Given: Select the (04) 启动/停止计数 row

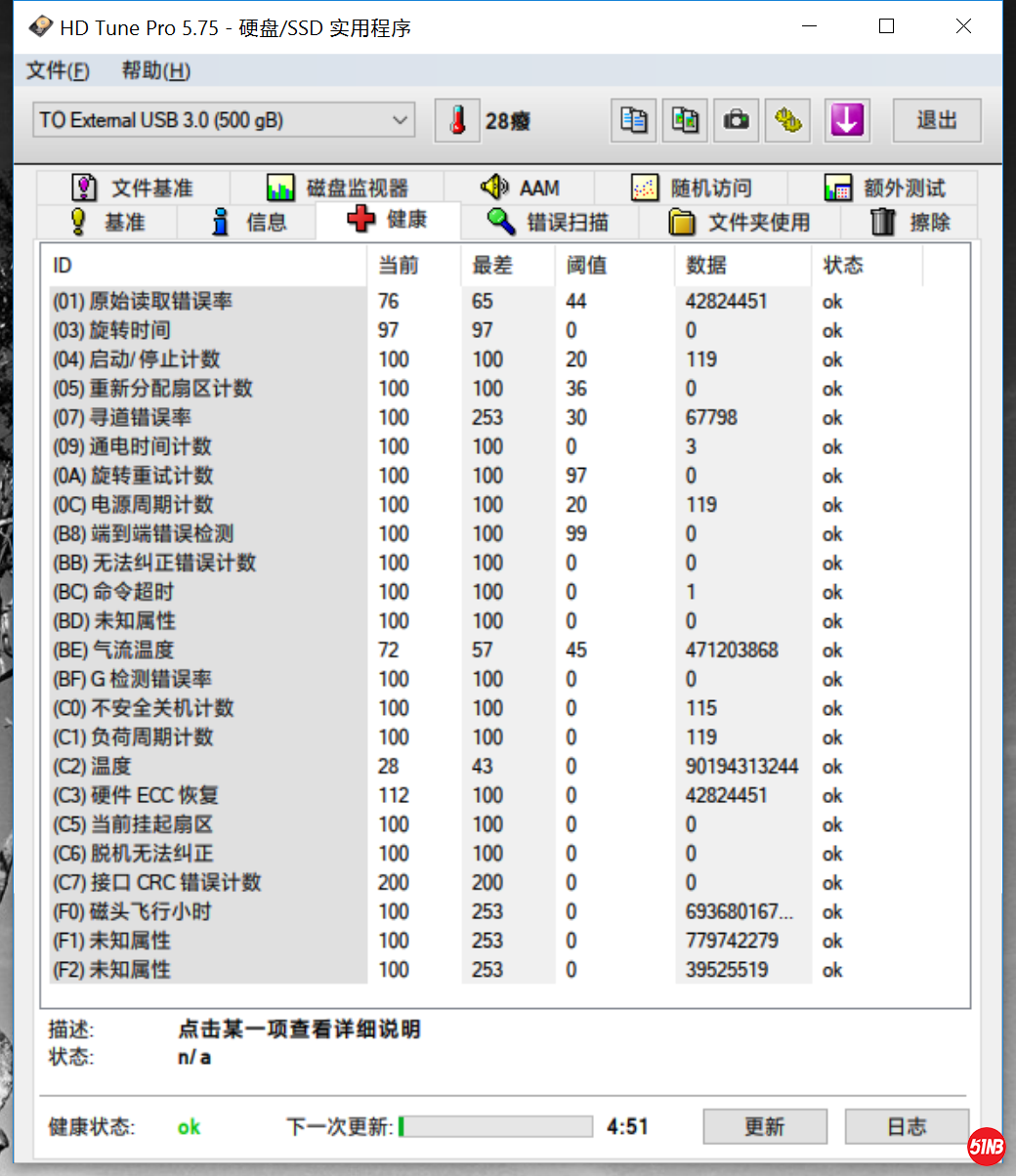Looking at the screenshot, I should (x=486, y=359).
